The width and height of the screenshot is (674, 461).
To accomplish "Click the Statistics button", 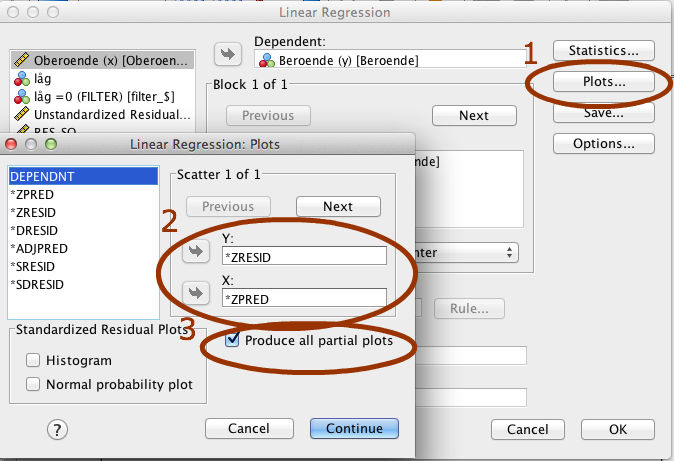I will tap(603, 50).
